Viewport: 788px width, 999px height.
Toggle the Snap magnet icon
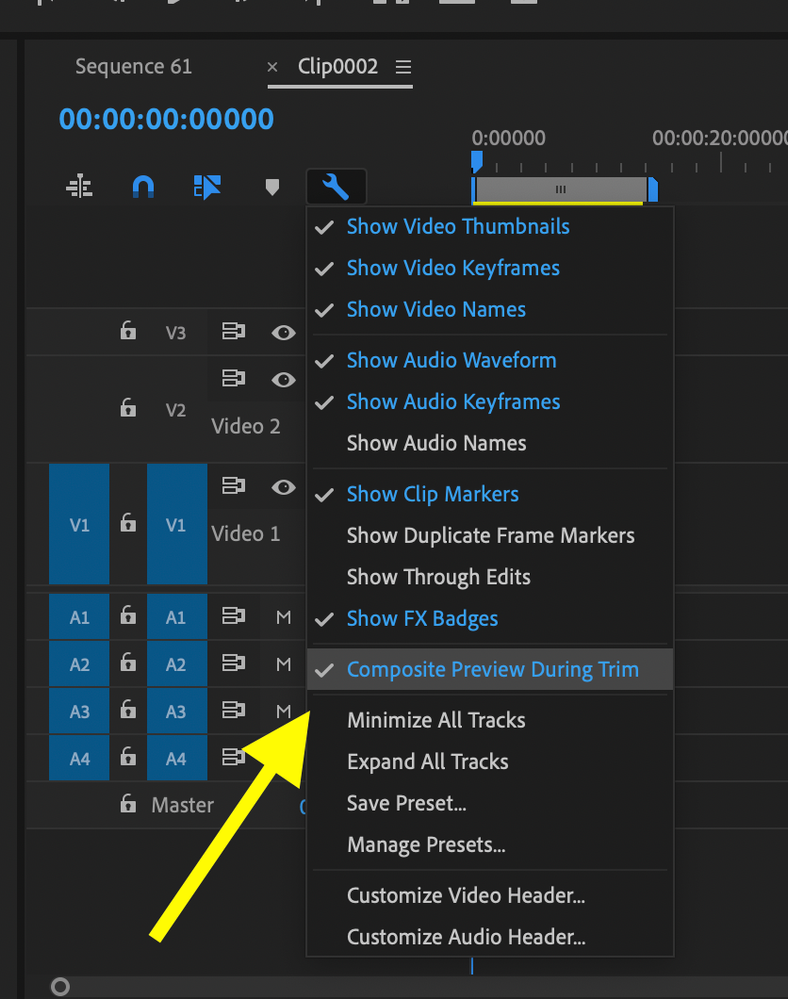143,186
